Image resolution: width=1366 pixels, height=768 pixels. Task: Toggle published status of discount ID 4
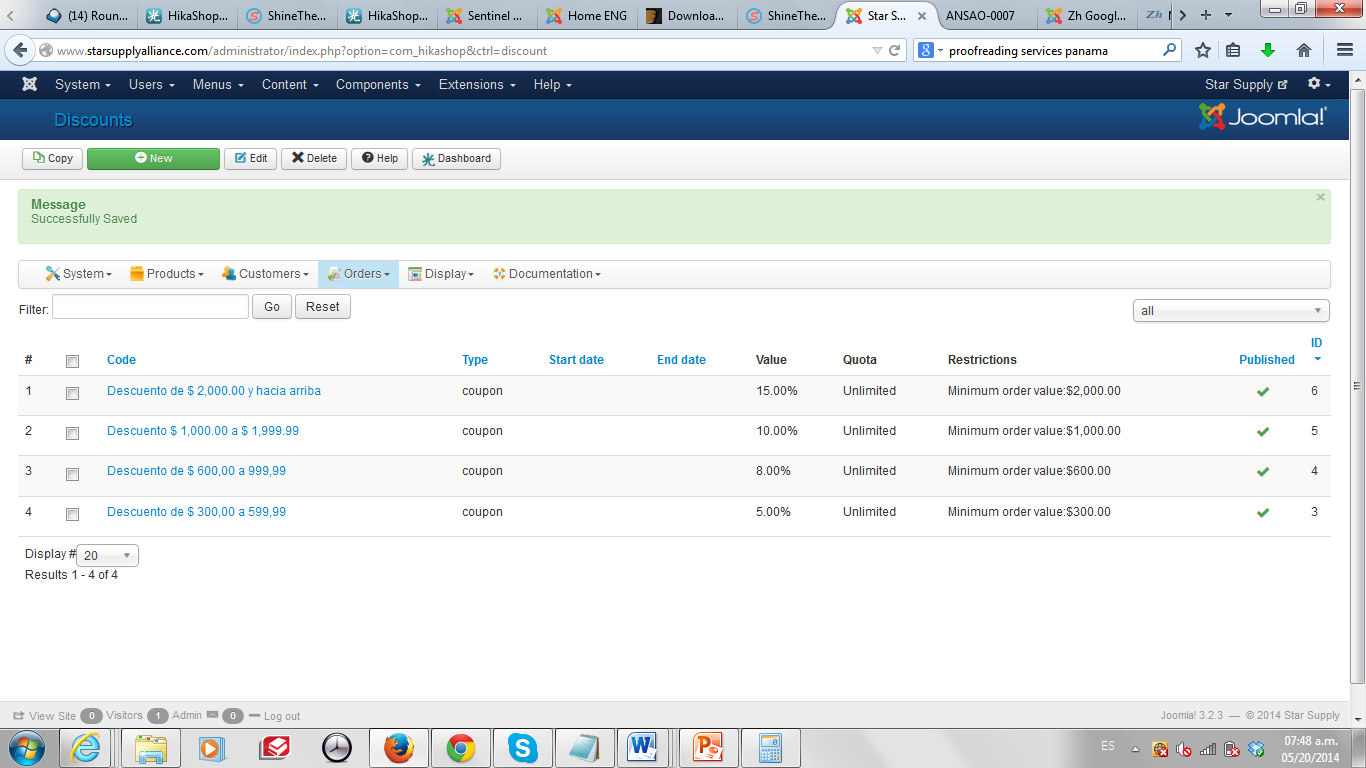tap(1263, 472)
